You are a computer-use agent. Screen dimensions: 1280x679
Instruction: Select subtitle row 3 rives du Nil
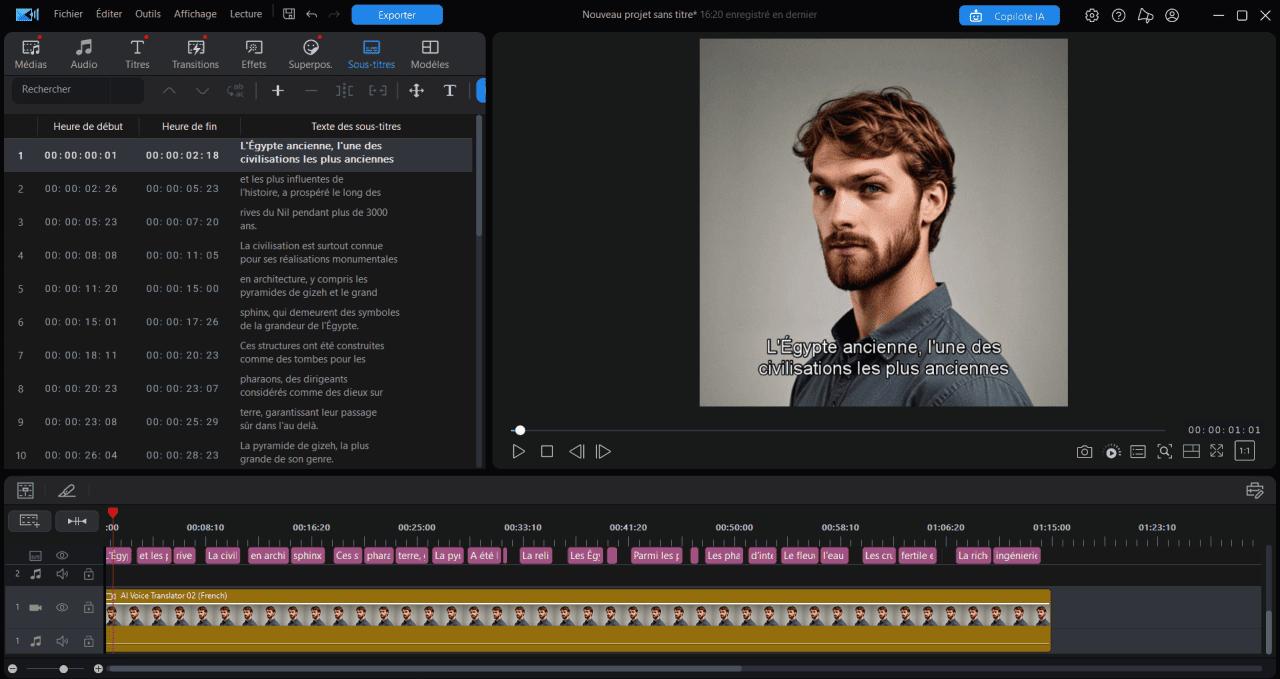pyautogui.click(x=238, y=221)
